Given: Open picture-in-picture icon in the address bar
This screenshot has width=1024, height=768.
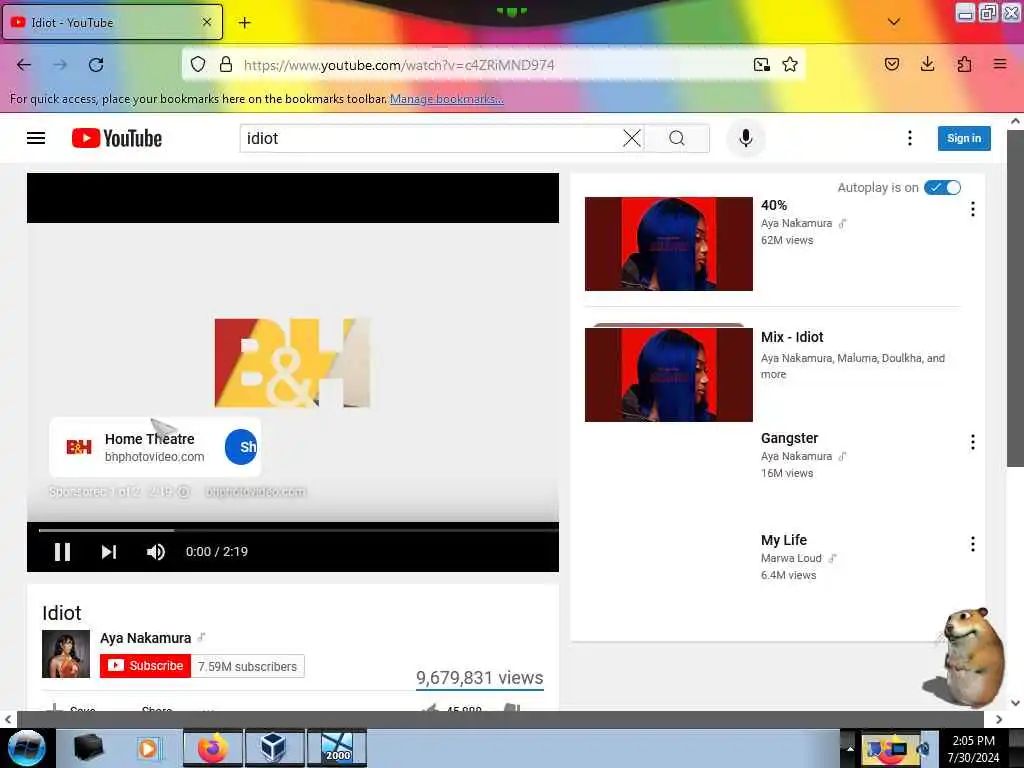Looking at the screenshot, I should pyautogui.click(x=761, y=65).
